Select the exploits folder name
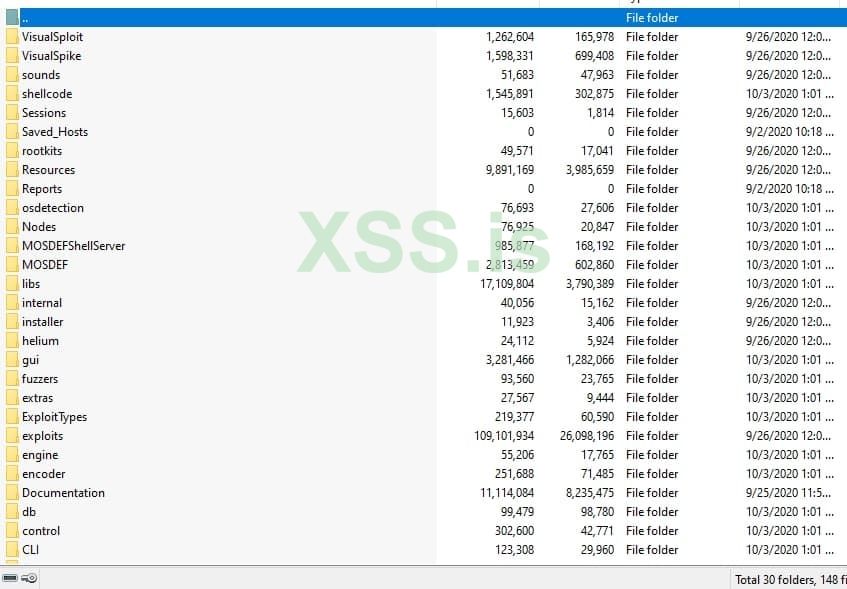The image size is (847, 589). tap(42, 436)
